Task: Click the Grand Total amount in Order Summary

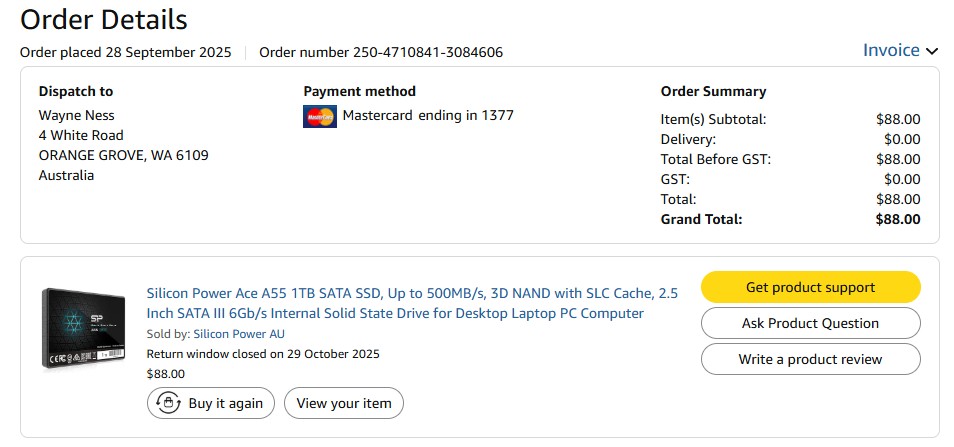Action: pos(897,219)
